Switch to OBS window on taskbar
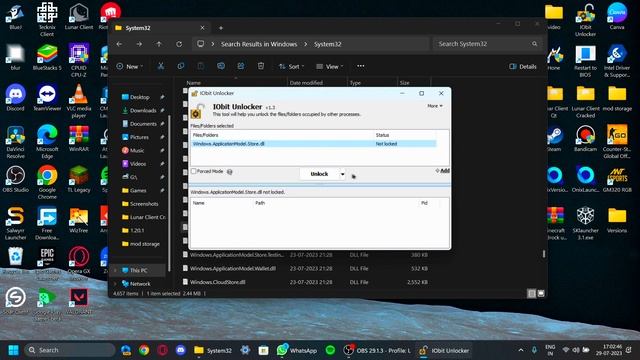 pos(376,350)
